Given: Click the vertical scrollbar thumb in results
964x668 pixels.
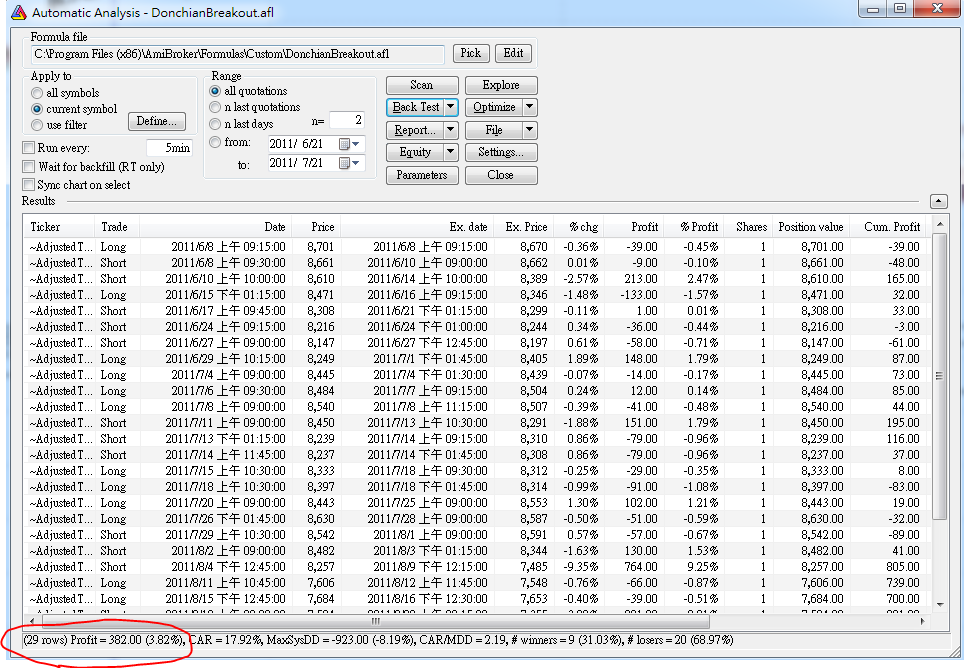Looking at the screenshot, I should pos(940,376).
